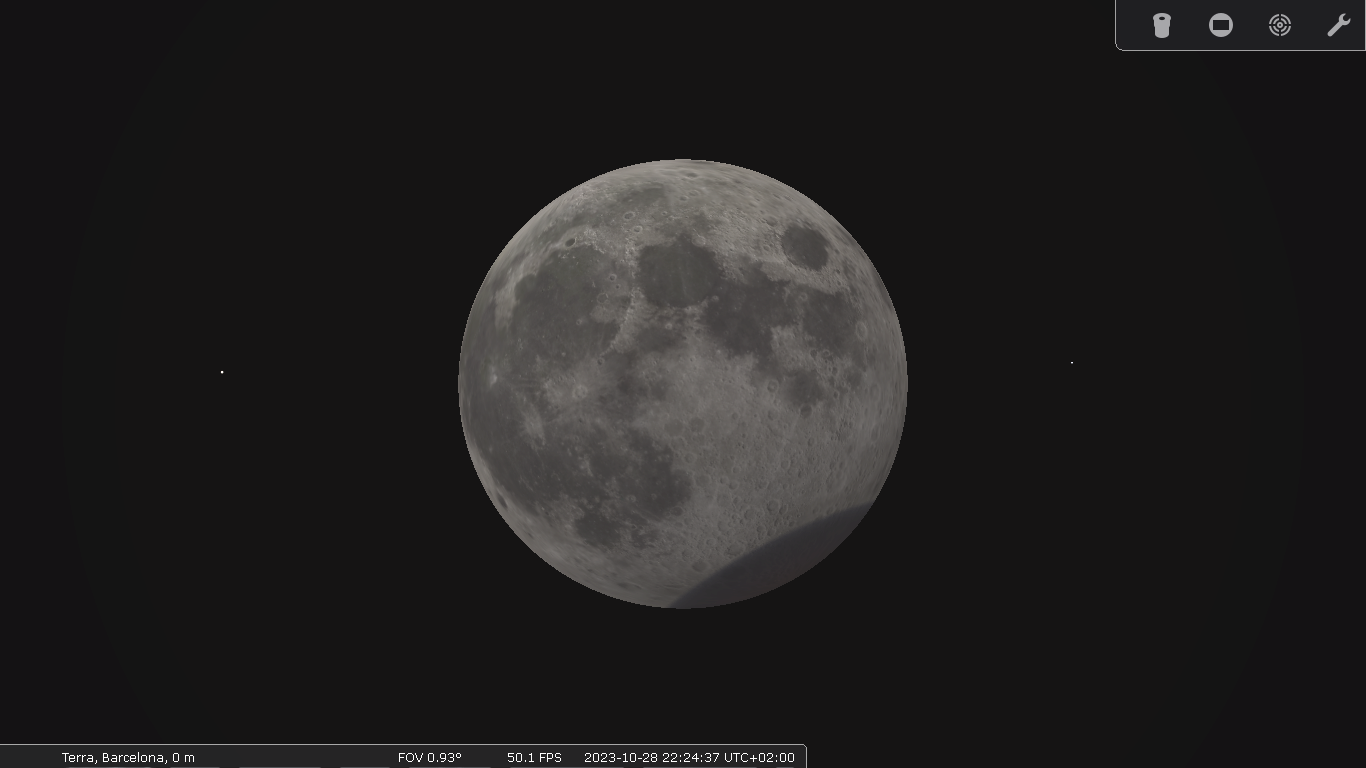Select the bright star left of the Moon
The width and height of the screenshot is (1366, 768).
click(222, 372)
